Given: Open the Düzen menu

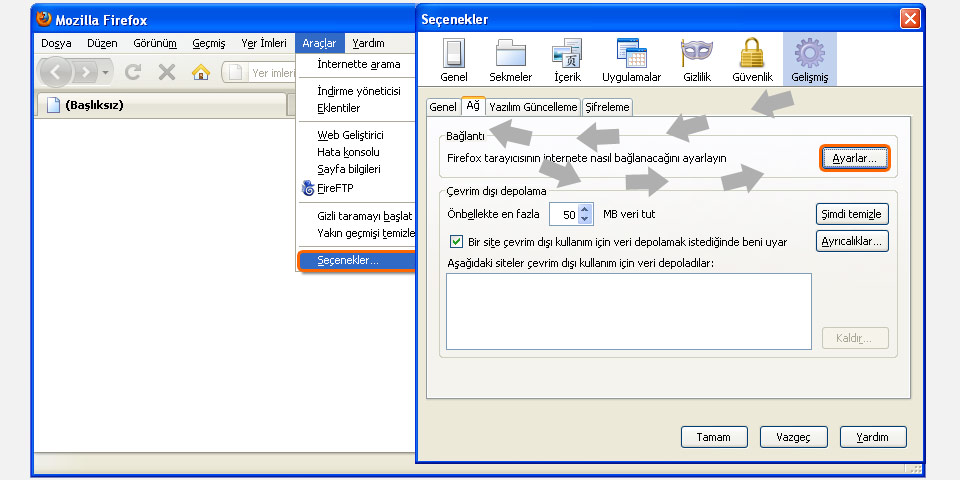Looking at the screenshot, I should (102, 43).
